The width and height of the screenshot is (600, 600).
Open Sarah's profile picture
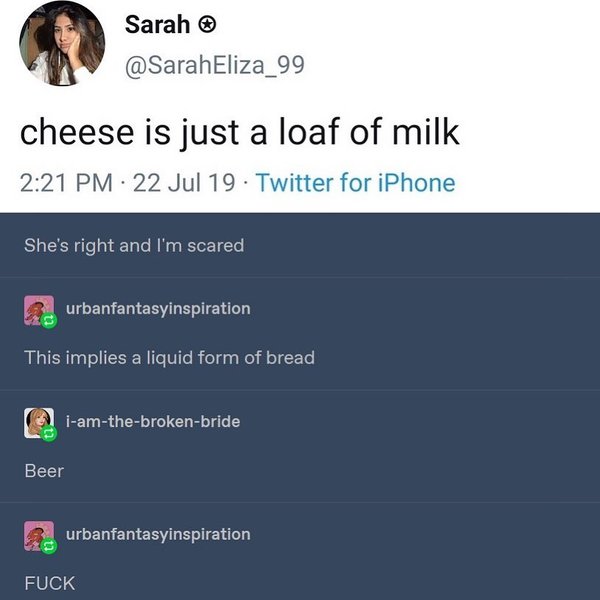pos(60,42)
